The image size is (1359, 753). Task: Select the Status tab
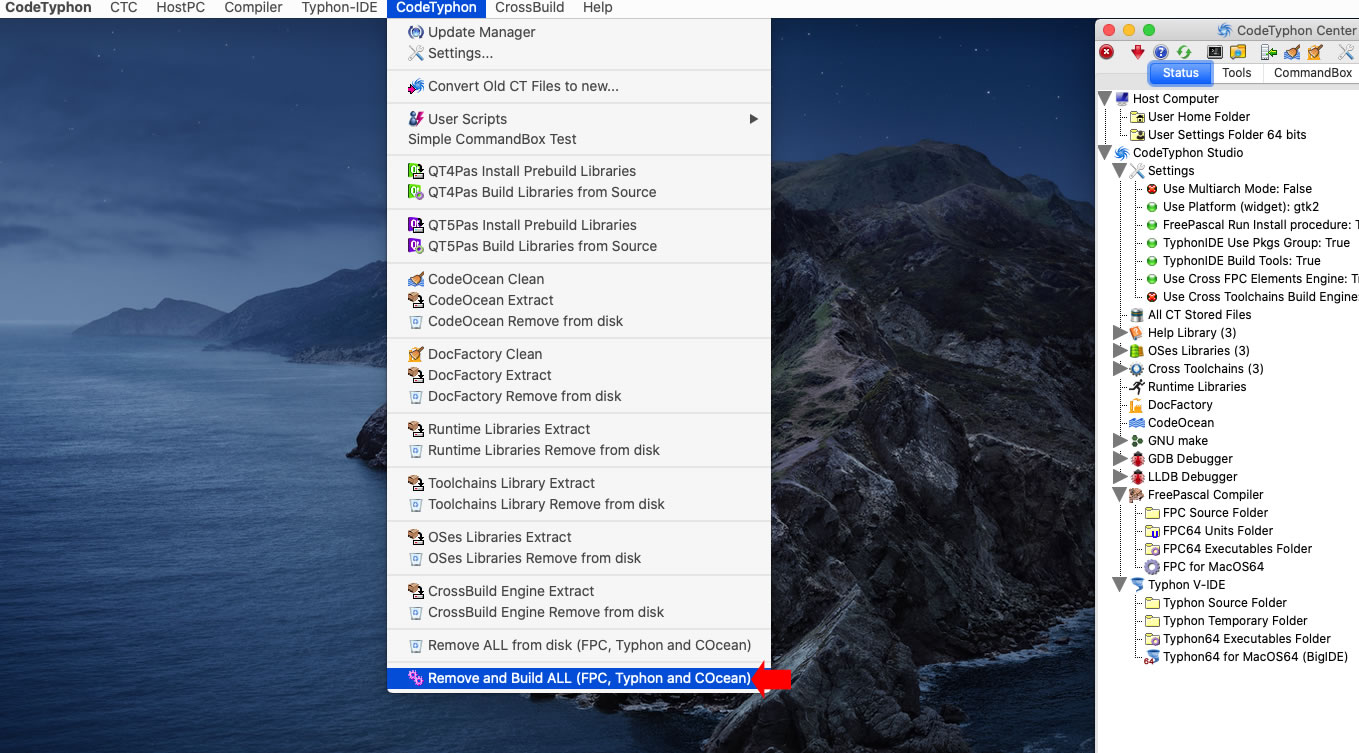(x=1181, y=73)
